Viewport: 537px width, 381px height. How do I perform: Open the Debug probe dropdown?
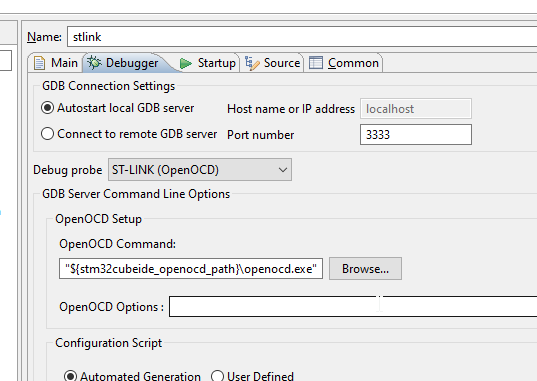pyautogui.click(x=200, y=170)
